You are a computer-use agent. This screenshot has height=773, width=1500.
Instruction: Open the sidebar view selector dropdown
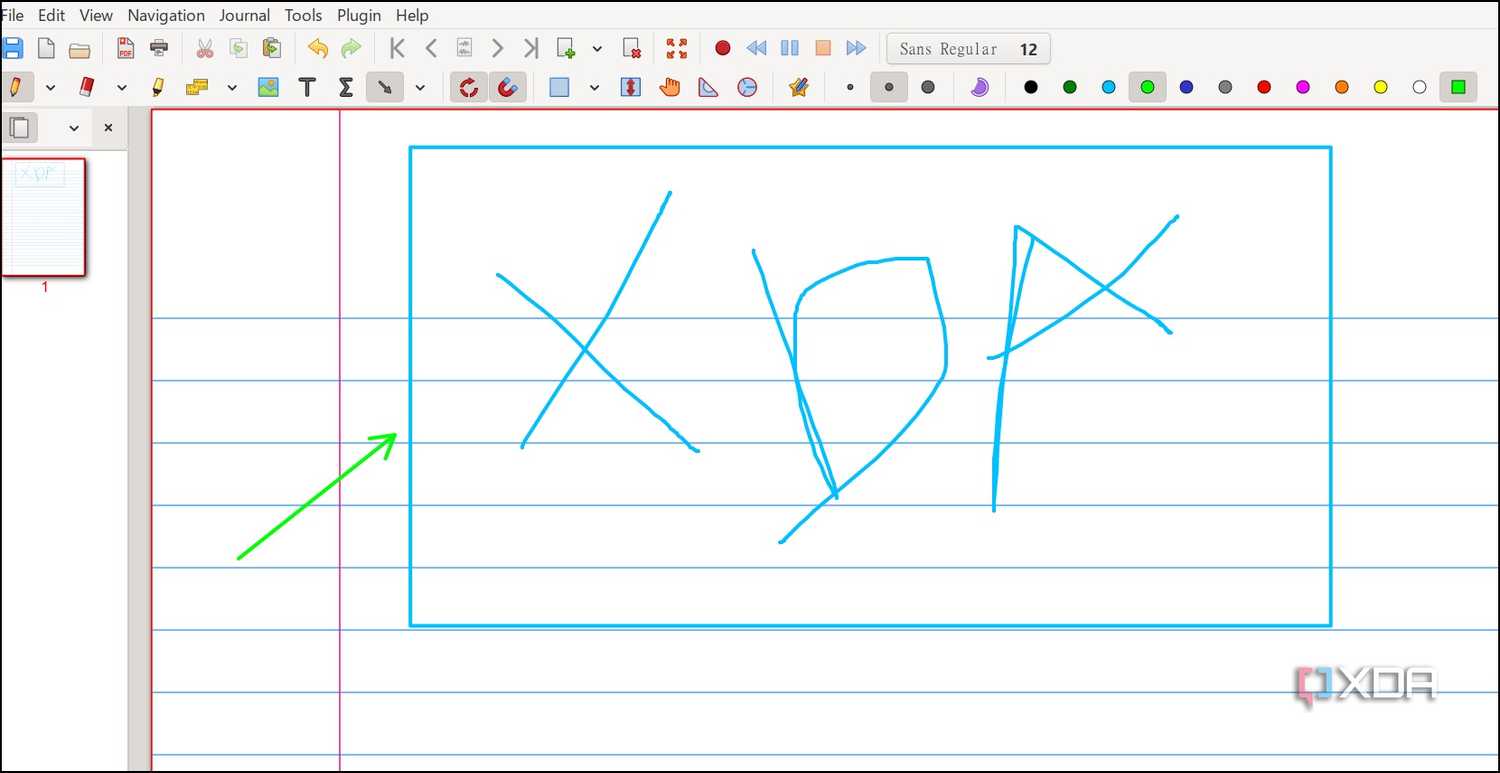73,128
